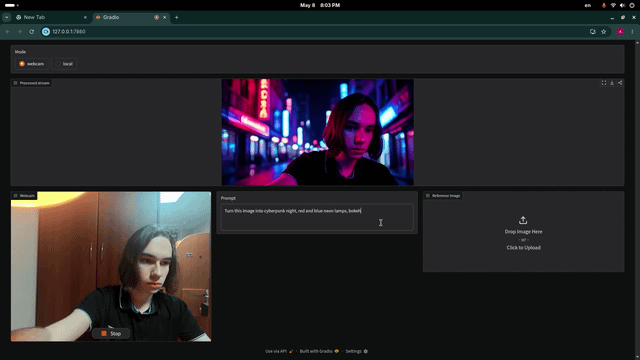Click the Processed stream label icon
Viewport: 640px width, 360px height.
click(16, 83)
